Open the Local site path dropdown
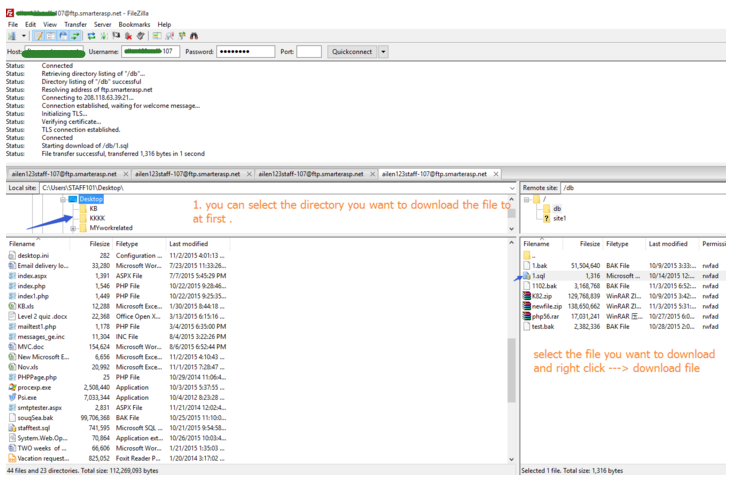The height and width of the screenshot is (486, 740). click(x=512, y=188)
